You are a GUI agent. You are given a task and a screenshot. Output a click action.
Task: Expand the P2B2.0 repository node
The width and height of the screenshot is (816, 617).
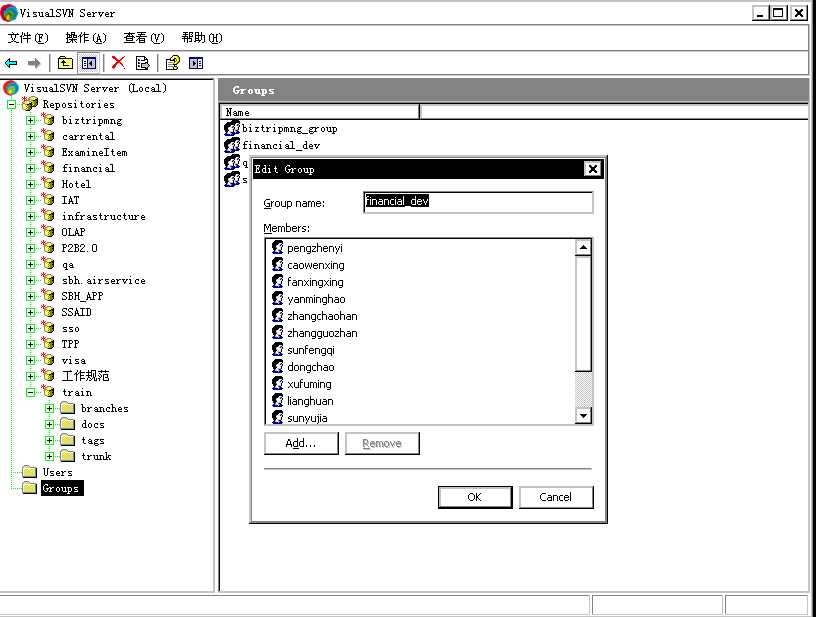coord(31,248)
